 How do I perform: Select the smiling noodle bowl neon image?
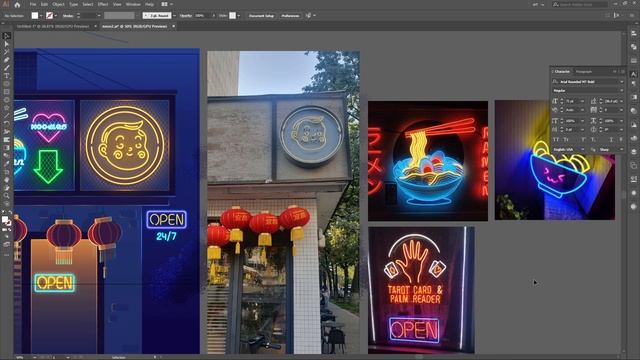tap(555, 160)
